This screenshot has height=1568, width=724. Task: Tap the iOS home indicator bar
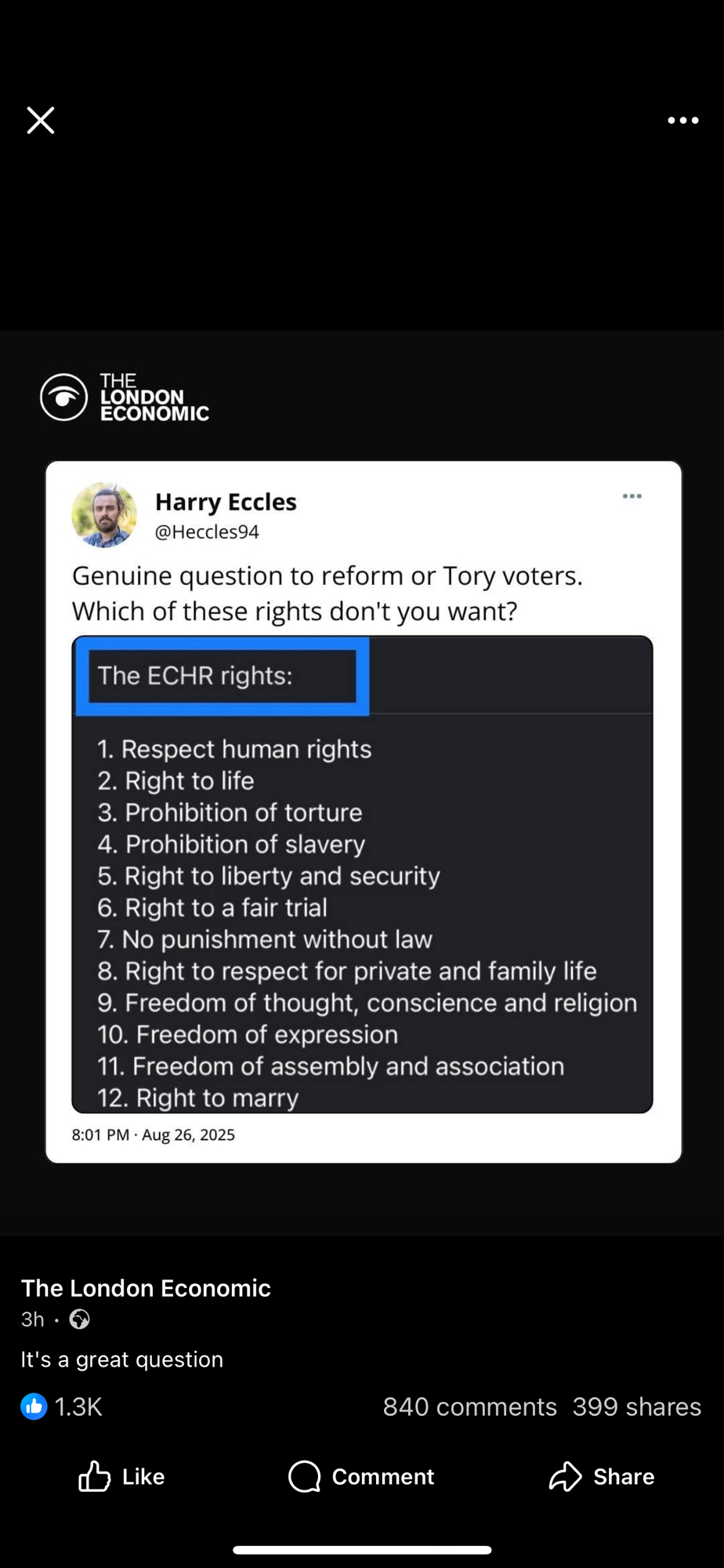point(362,1550)
